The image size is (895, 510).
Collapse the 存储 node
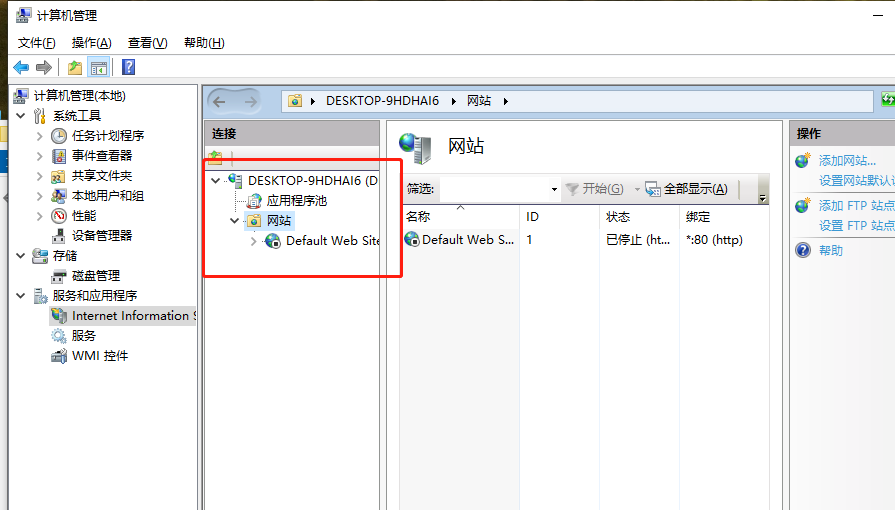click(x=21, y=256)
